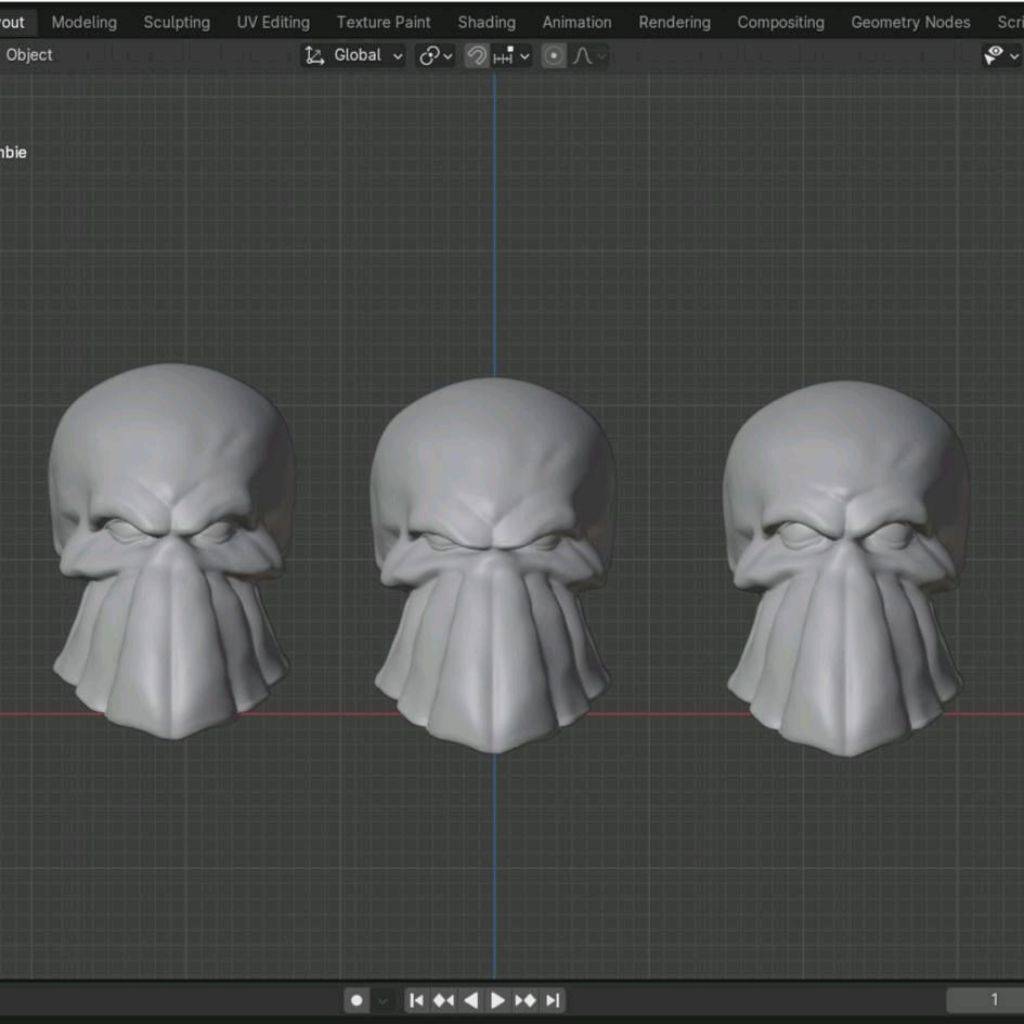The height and width of the screenshot is (1024, 1024).
Task: Jump to the start frame
Action: tap(417, 1000)
